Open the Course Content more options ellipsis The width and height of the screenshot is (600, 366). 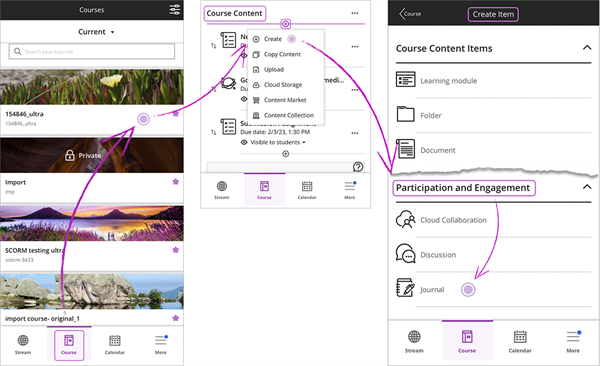click(x=355, y=13)
